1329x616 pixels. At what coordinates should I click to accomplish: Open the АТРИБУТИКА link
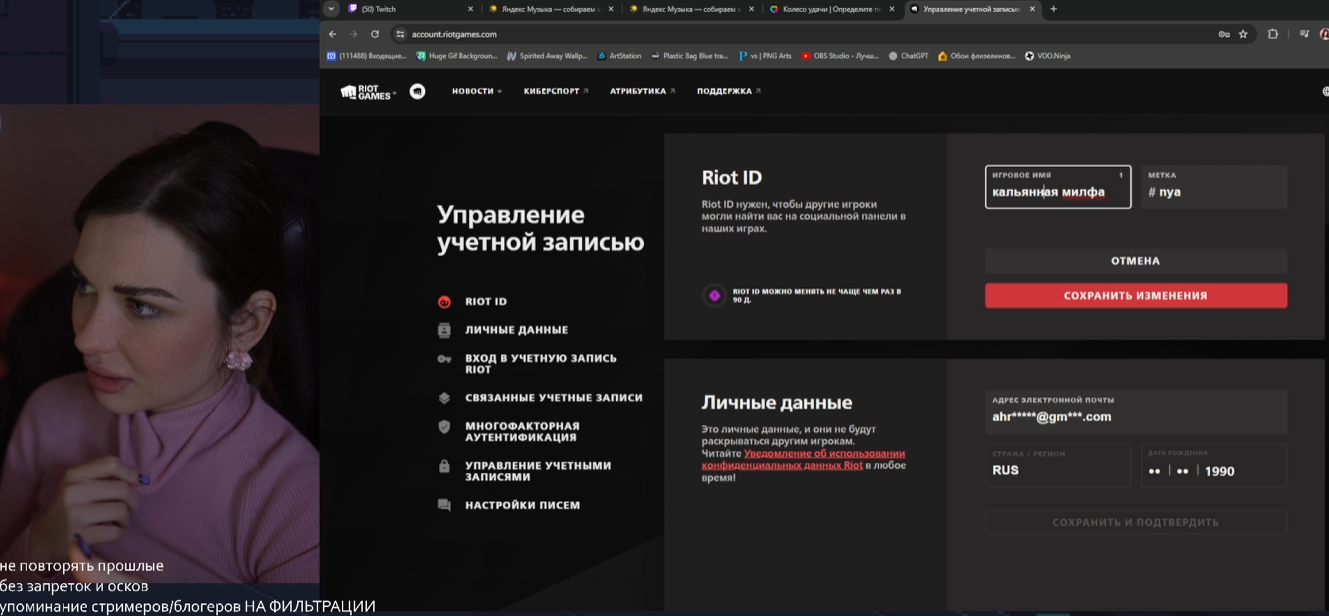(x=642, y=91)
